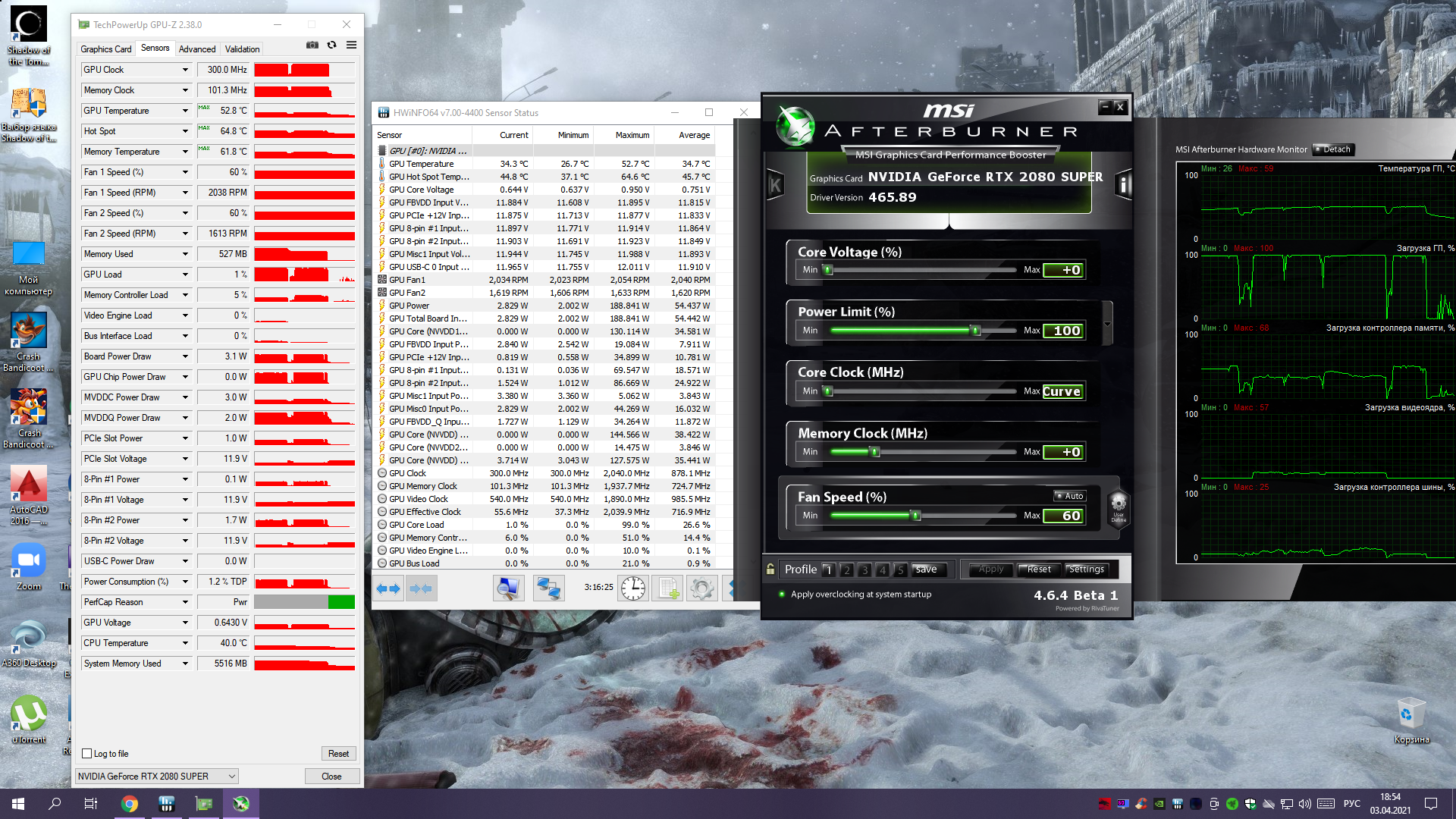Click Afterburner Settings button
Image resolution: width=1456 pixels, height=819 pixels.
coord(1086,570)
